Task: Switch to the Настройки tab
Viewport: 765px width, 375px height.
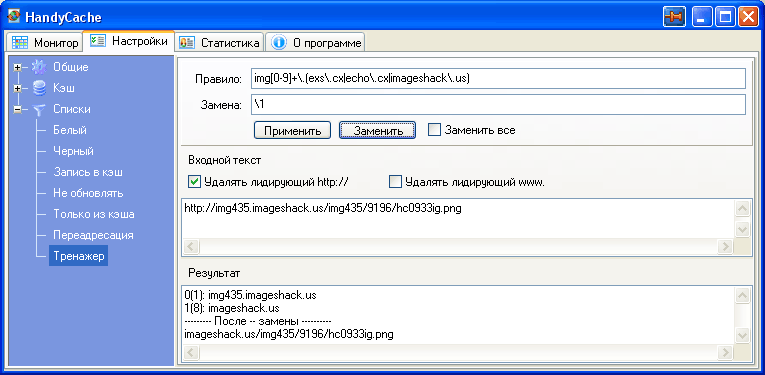Action: point(128,41)
